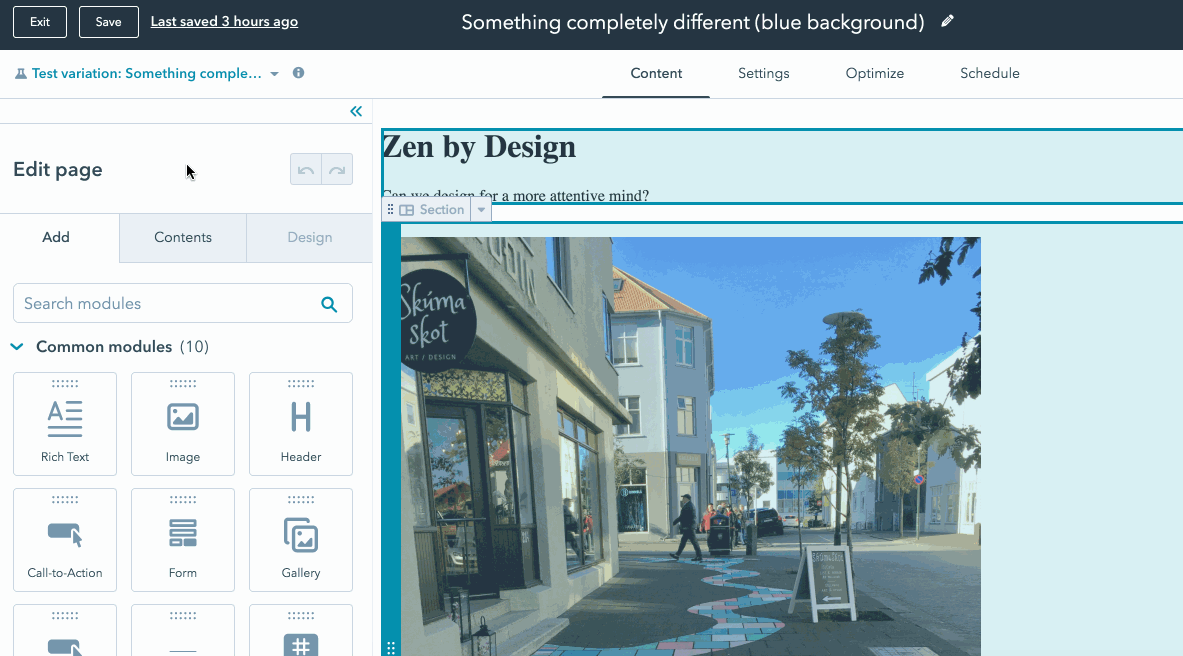Select the Header module
Viewport: 1183px width, 656px height.
(301, 424)
